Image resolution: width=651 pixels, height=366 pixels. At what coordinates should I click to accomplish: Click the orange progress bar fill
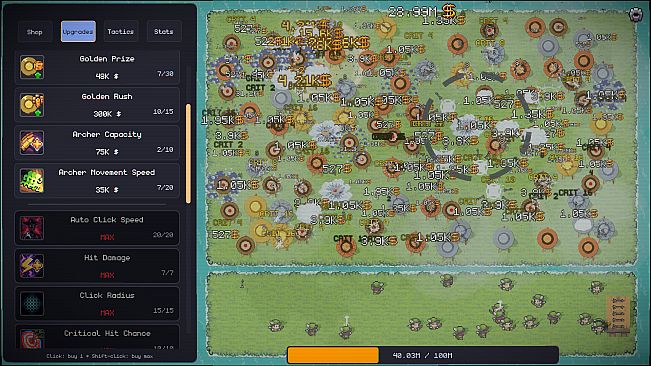tap(333, 355)
